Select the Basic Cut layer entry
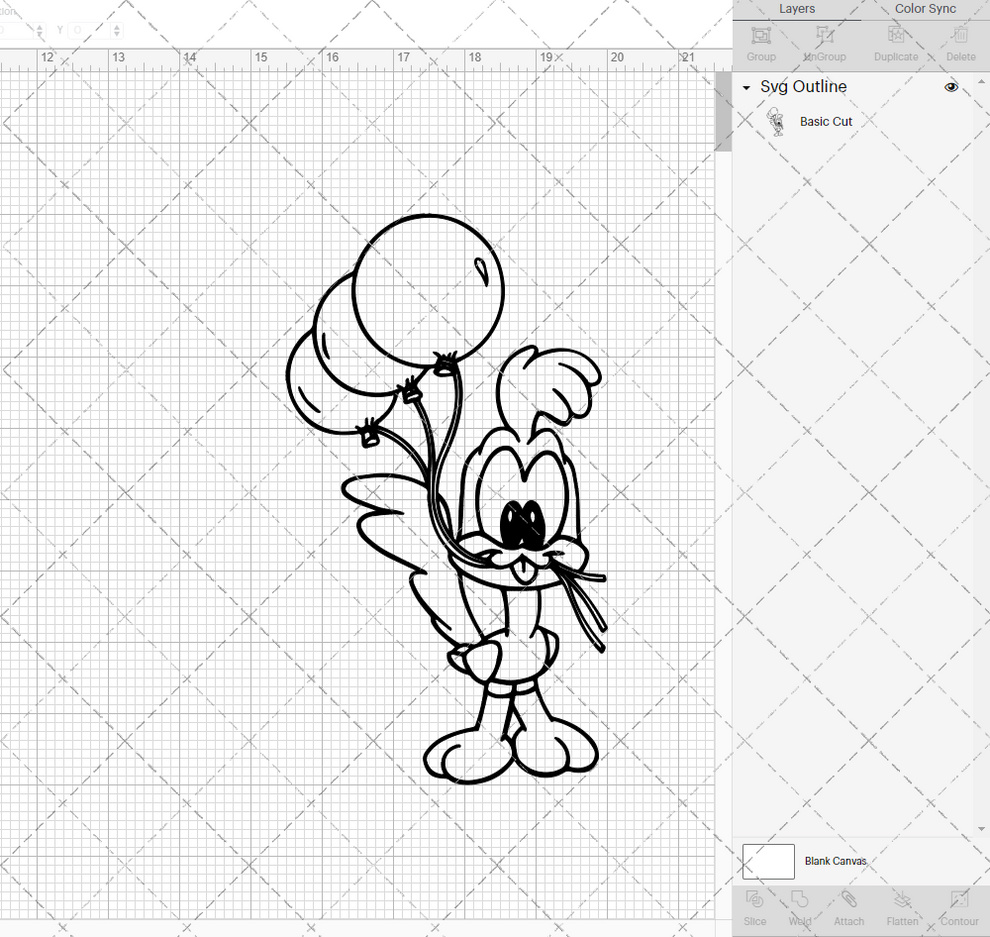The image size is (990, 937). tap(826, 121)
